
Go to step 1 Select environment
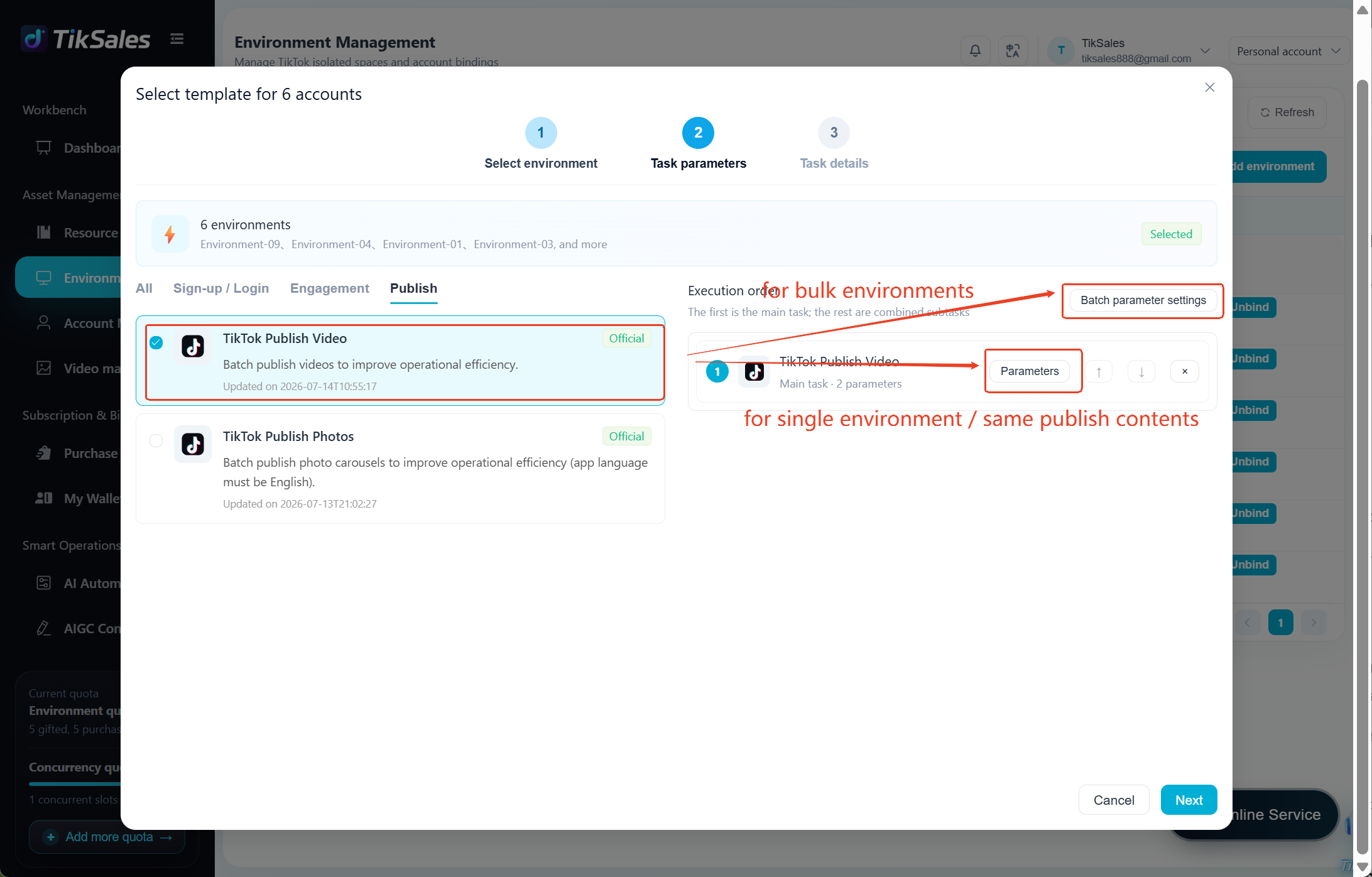coord(541,133)
